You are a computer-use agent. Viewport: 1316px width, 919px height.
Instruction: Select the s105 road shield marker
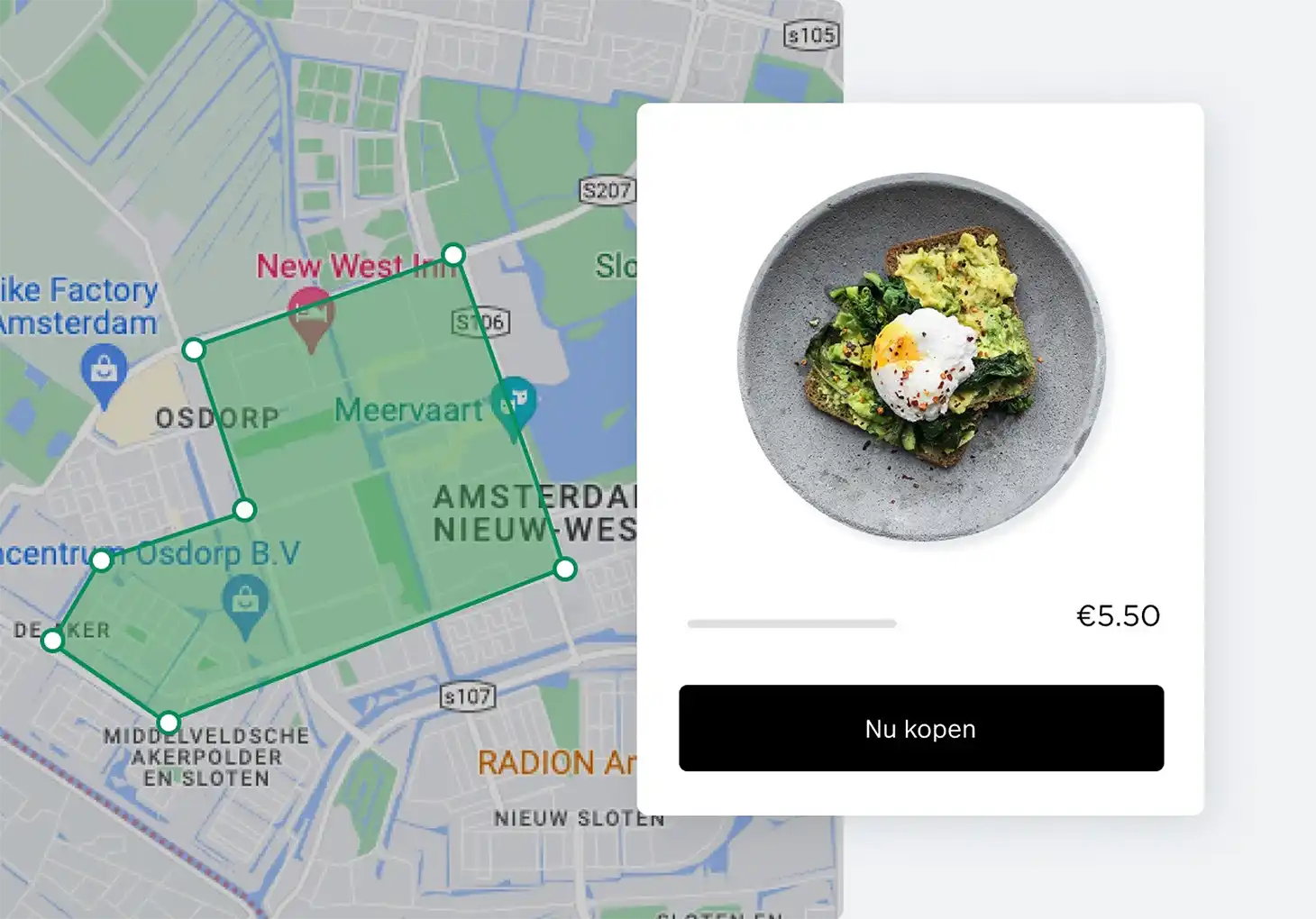click(811, 35)
